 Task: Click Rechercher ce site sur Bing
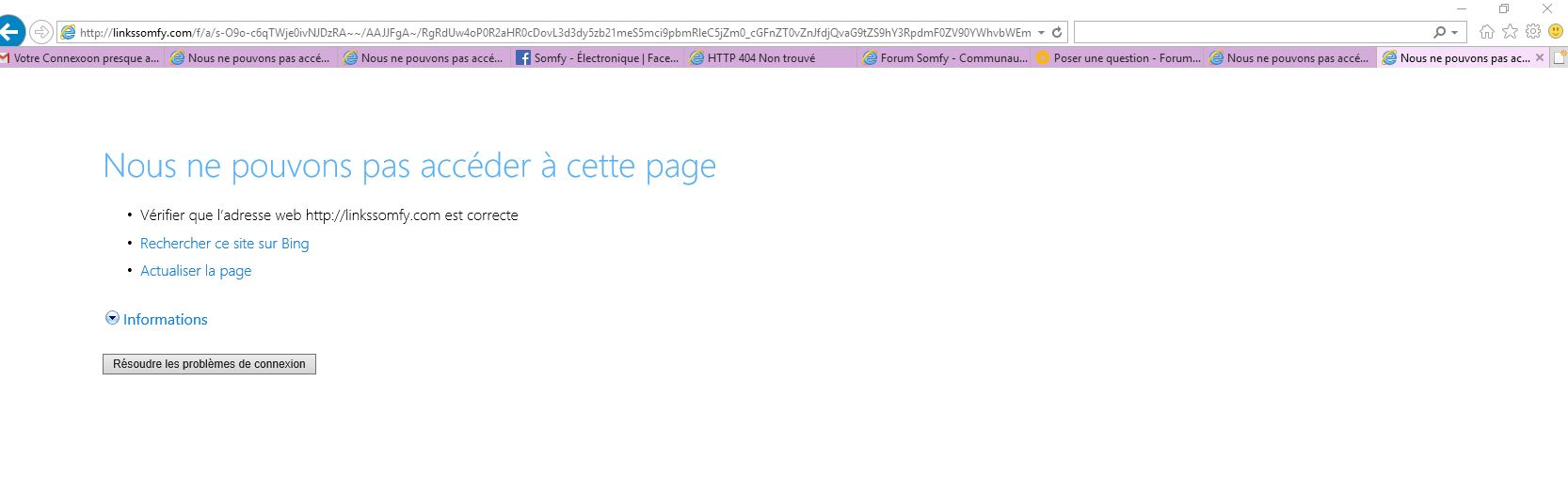(x=224, y=244)
